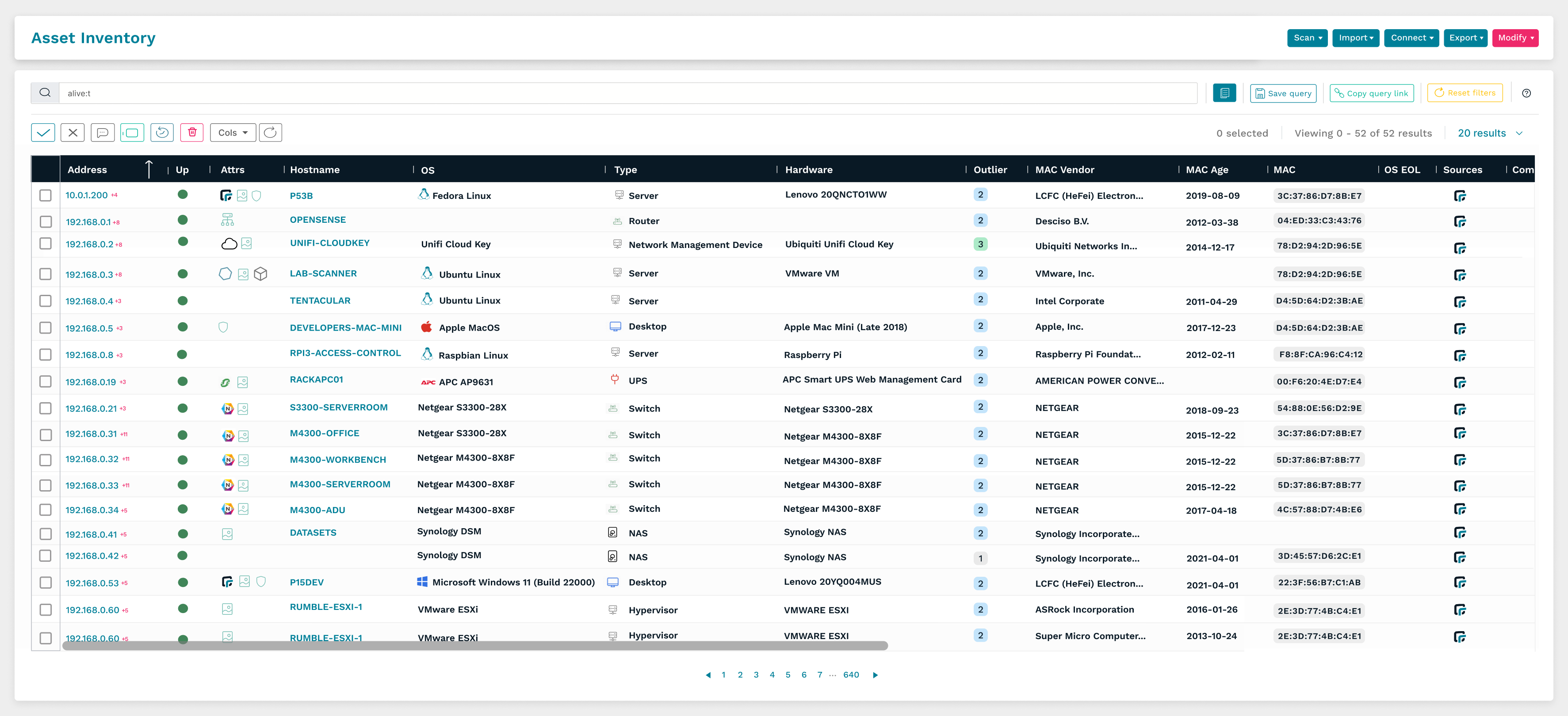Click the previous page arrow
Screen dimensions: 1568x716
708,675
